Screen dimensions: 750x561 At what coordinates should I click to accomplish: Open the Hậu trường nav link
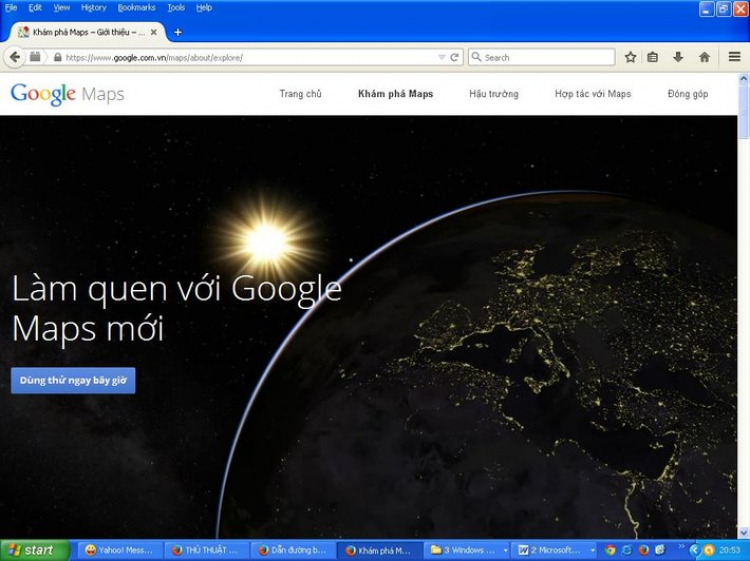click(x=494, y=94)
